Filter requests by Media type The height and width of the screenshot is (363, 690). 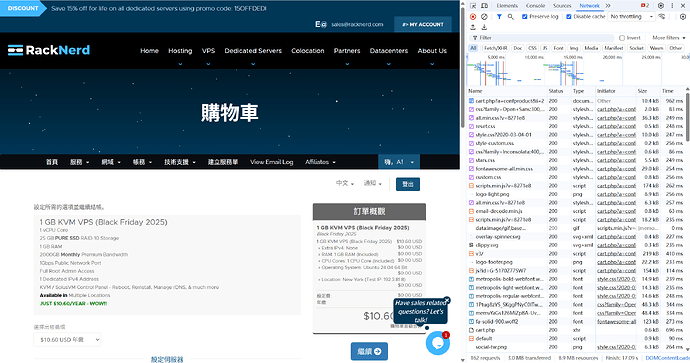pos(591,48)
